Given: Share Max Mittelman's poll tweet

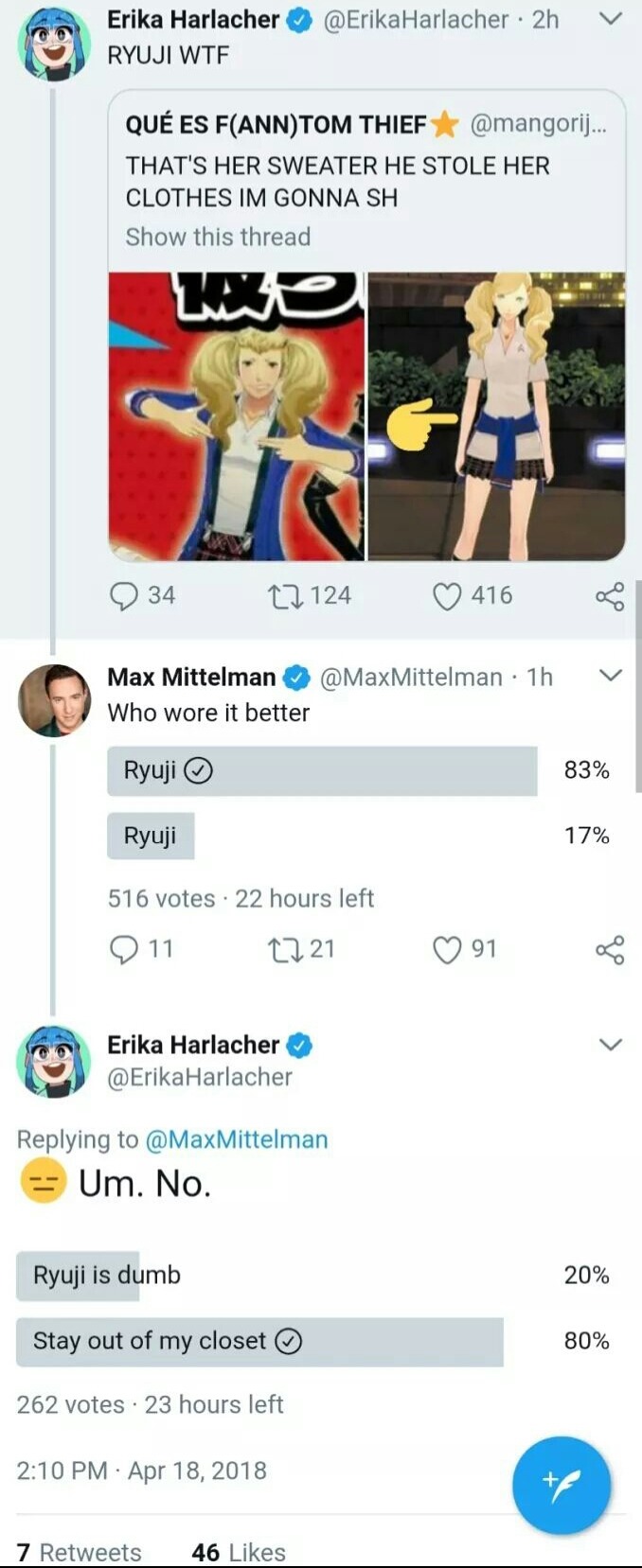Looking at the screenshot, I should 610,949.
